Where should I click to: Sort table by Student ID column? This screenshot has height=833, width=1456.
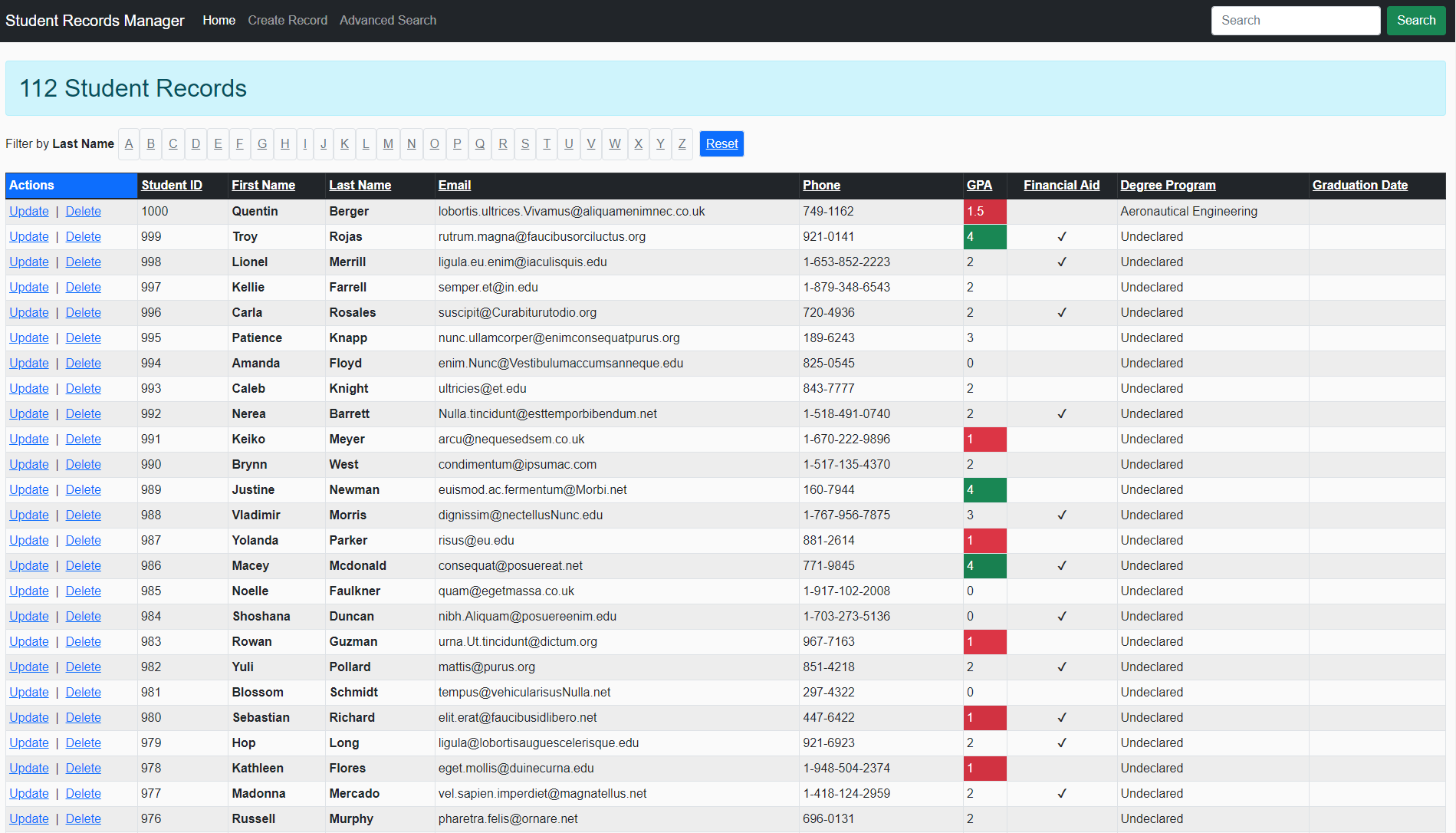[172, 186]
